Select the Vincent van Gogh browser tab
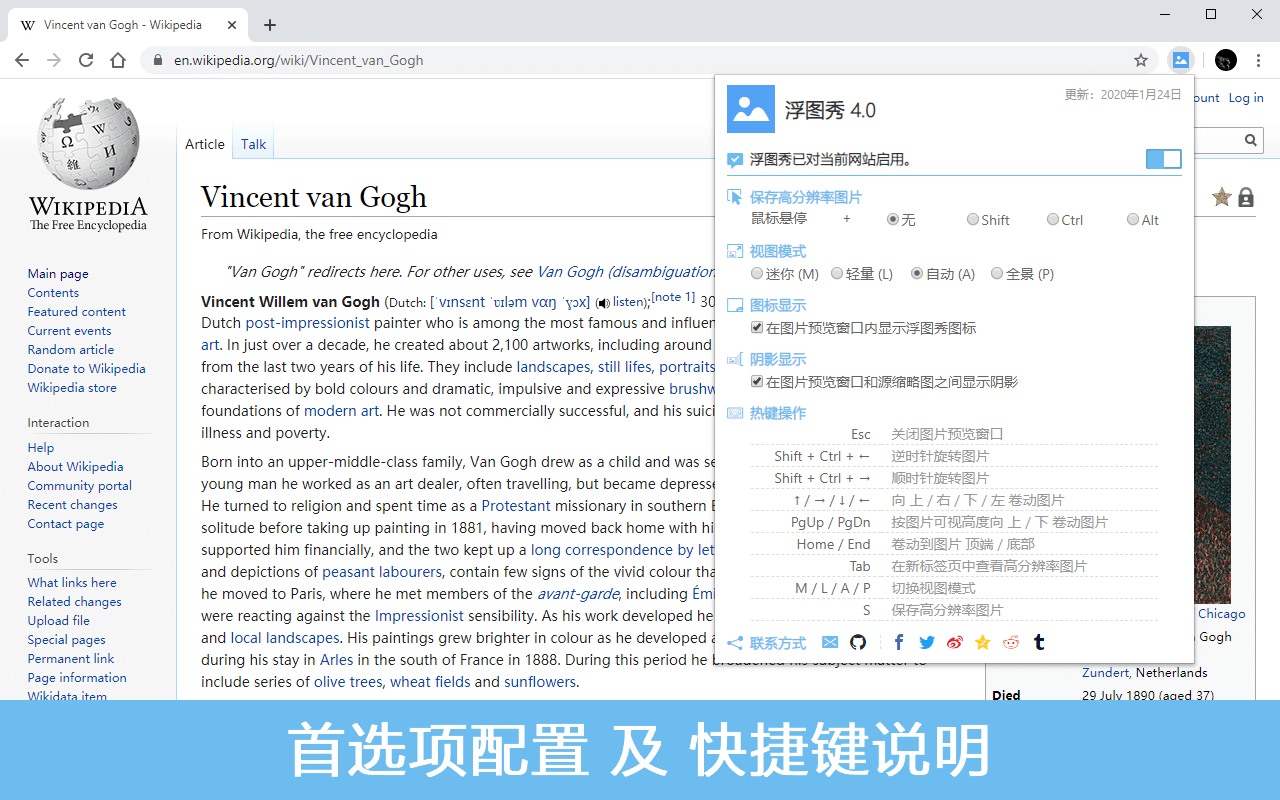1280x800 pixels. point(126,25)
